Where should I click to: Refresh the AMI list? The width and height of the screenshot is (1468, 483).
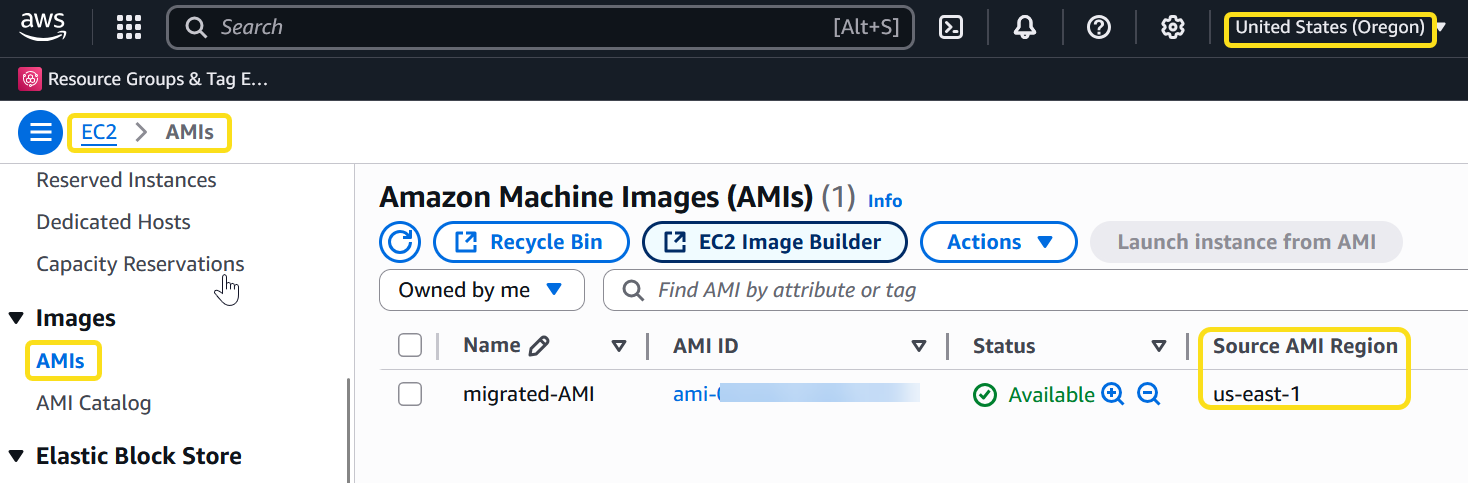pyautogui.click(x=400, y=242)
